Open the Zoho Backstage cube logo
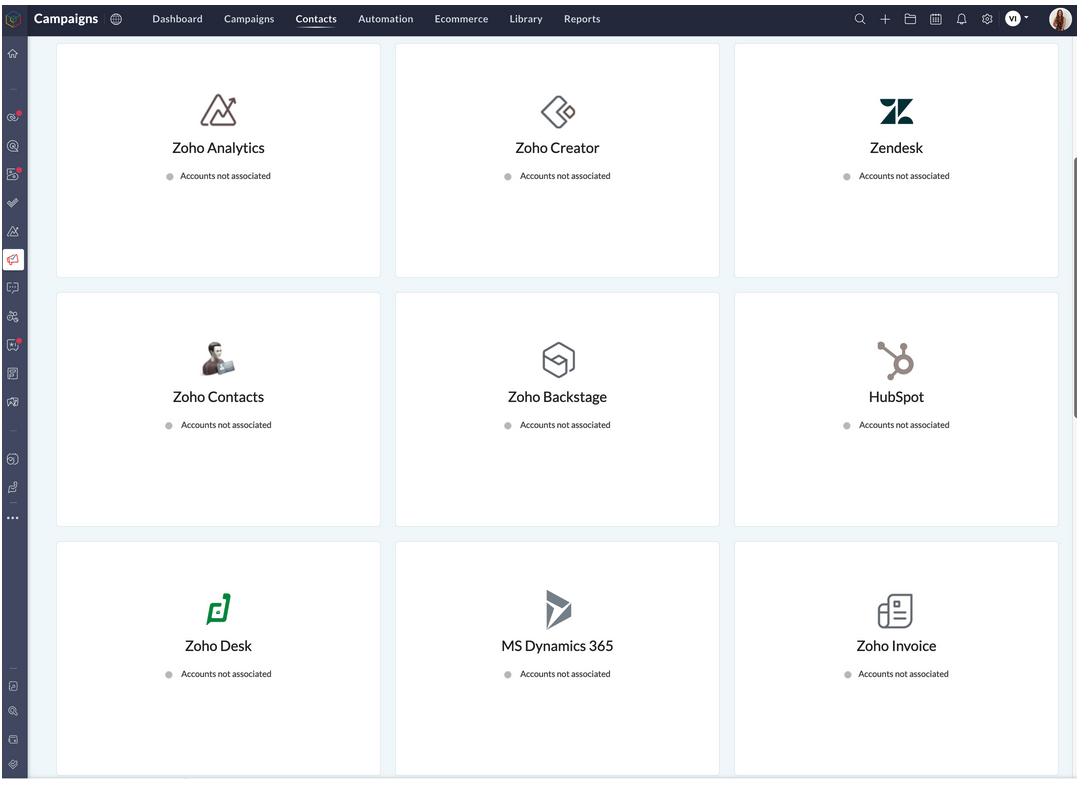The width and height of the screenshot is (1081, 785). pyautogui.click(x=558, y=360)
